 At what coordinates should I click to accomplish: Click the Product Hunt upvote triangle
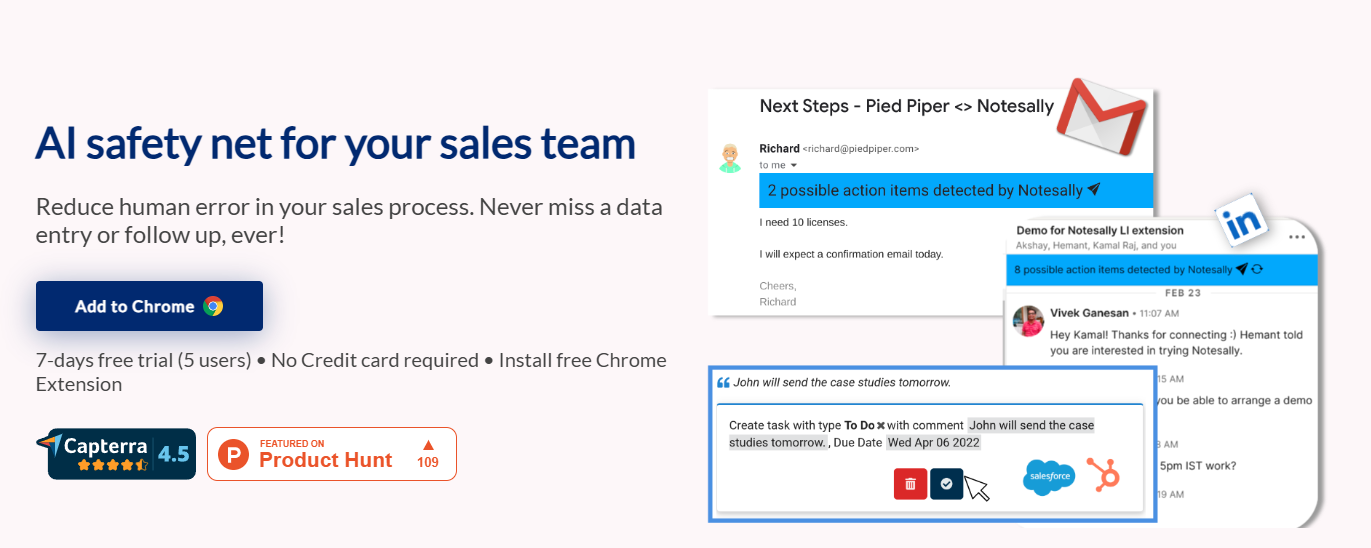428,445
